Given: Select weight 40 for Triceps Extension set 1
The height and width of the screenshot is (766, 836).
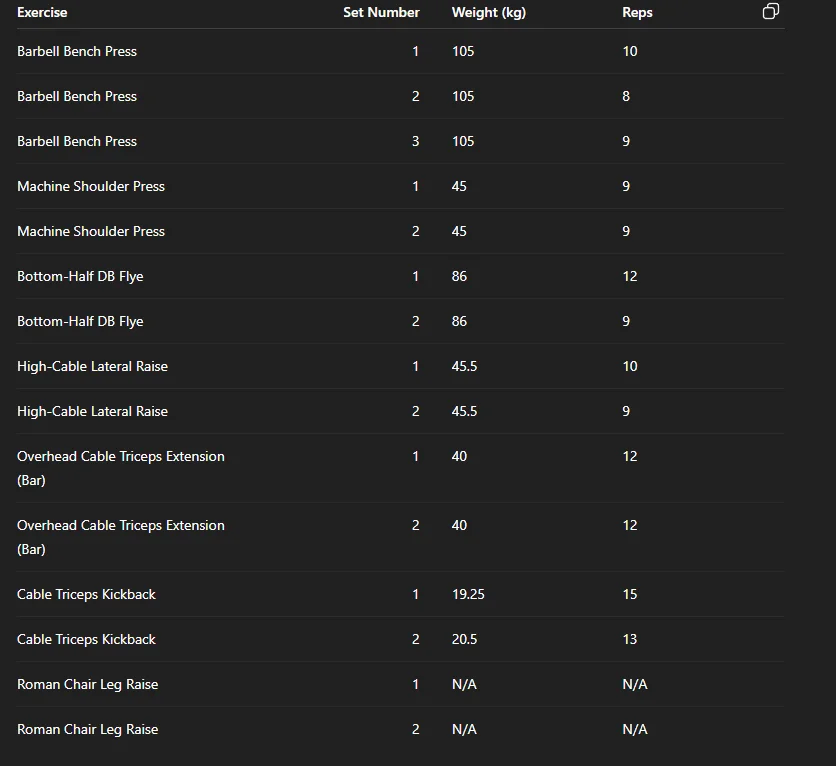Looking at the screenshot, I should pyautogui.click(x=459, y=456).
